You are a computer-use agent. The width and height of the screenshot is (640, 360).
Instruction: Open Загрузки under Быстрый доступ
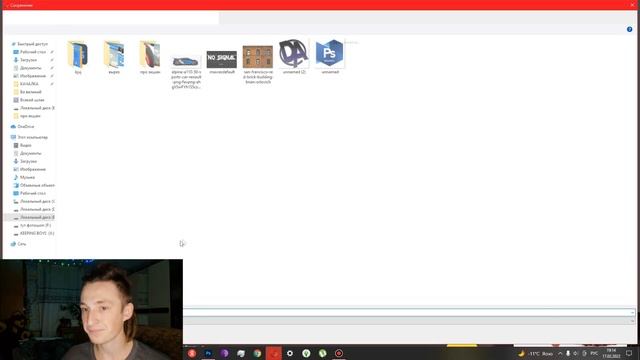tap(25, 60)
